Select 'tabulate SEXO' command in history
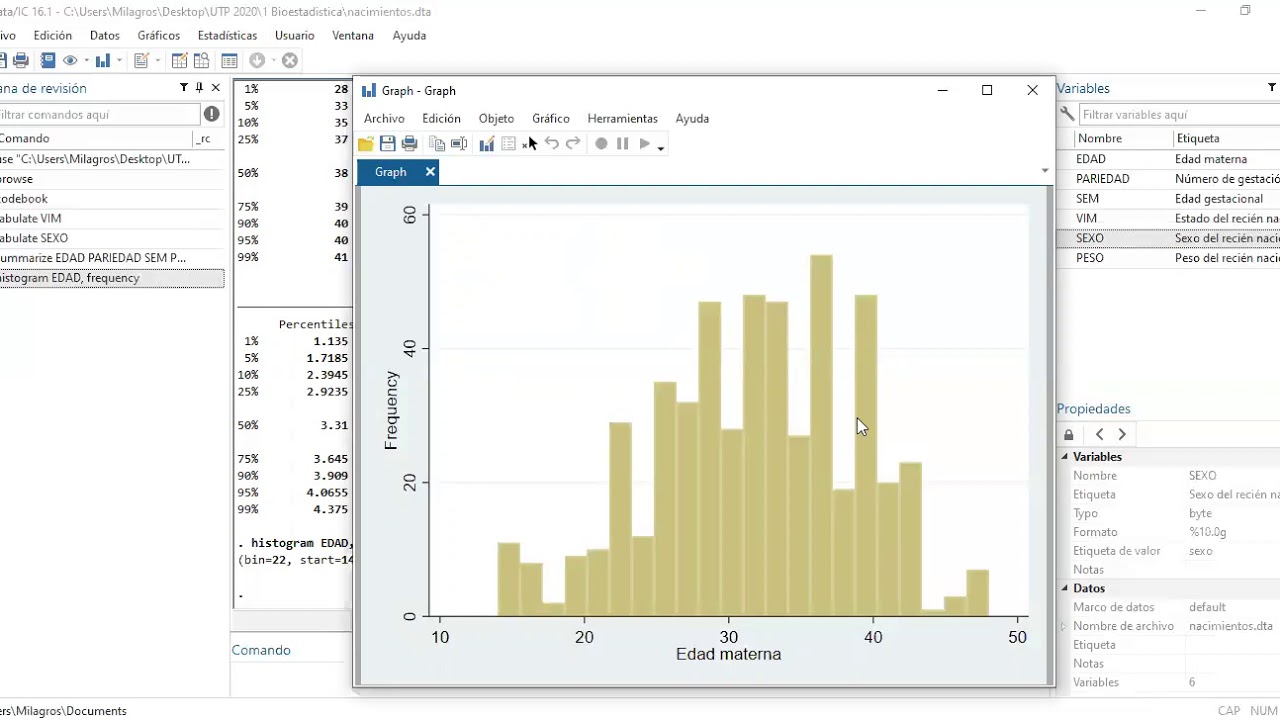The height and width of the screenshot is (720, 1280). (x=112, y=238)
